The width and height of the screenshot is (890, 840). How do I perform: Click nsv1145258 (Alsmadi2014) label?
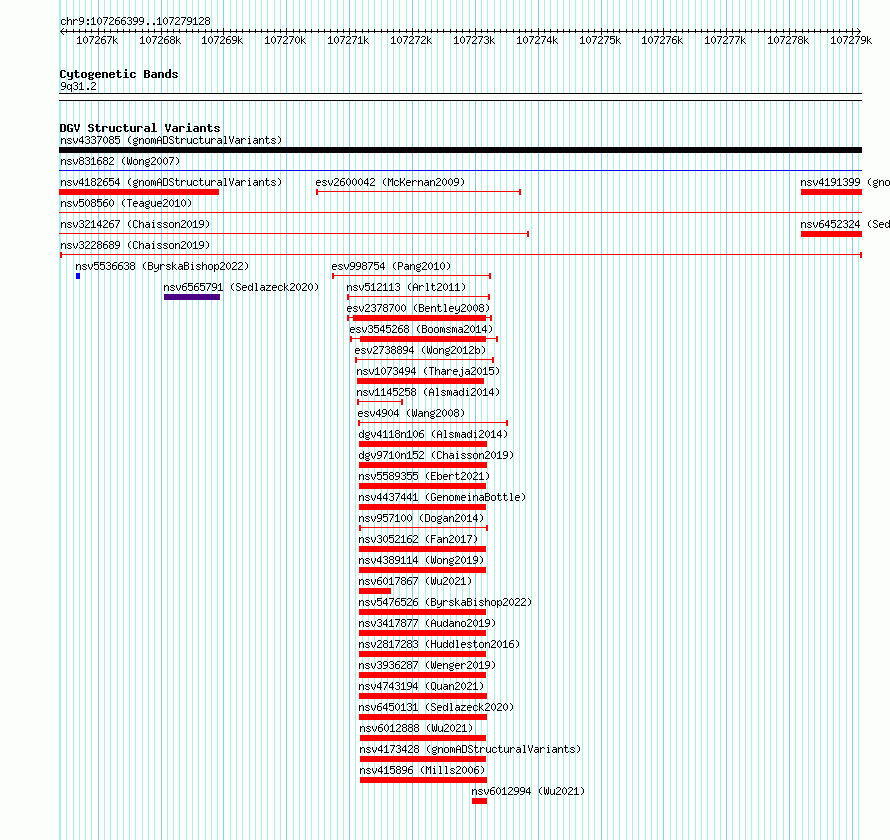[428, 392]
